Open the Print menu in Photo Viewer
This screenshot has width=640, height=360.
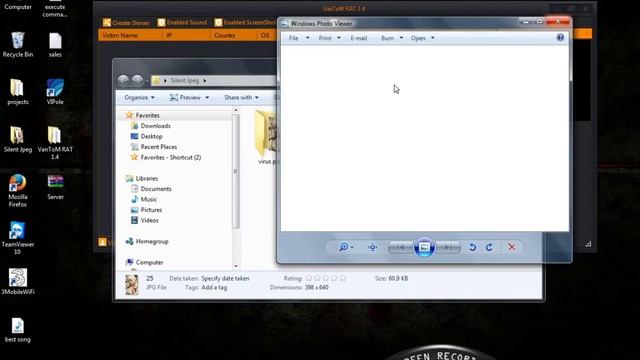pyautogui.click(x=329, y=38)
